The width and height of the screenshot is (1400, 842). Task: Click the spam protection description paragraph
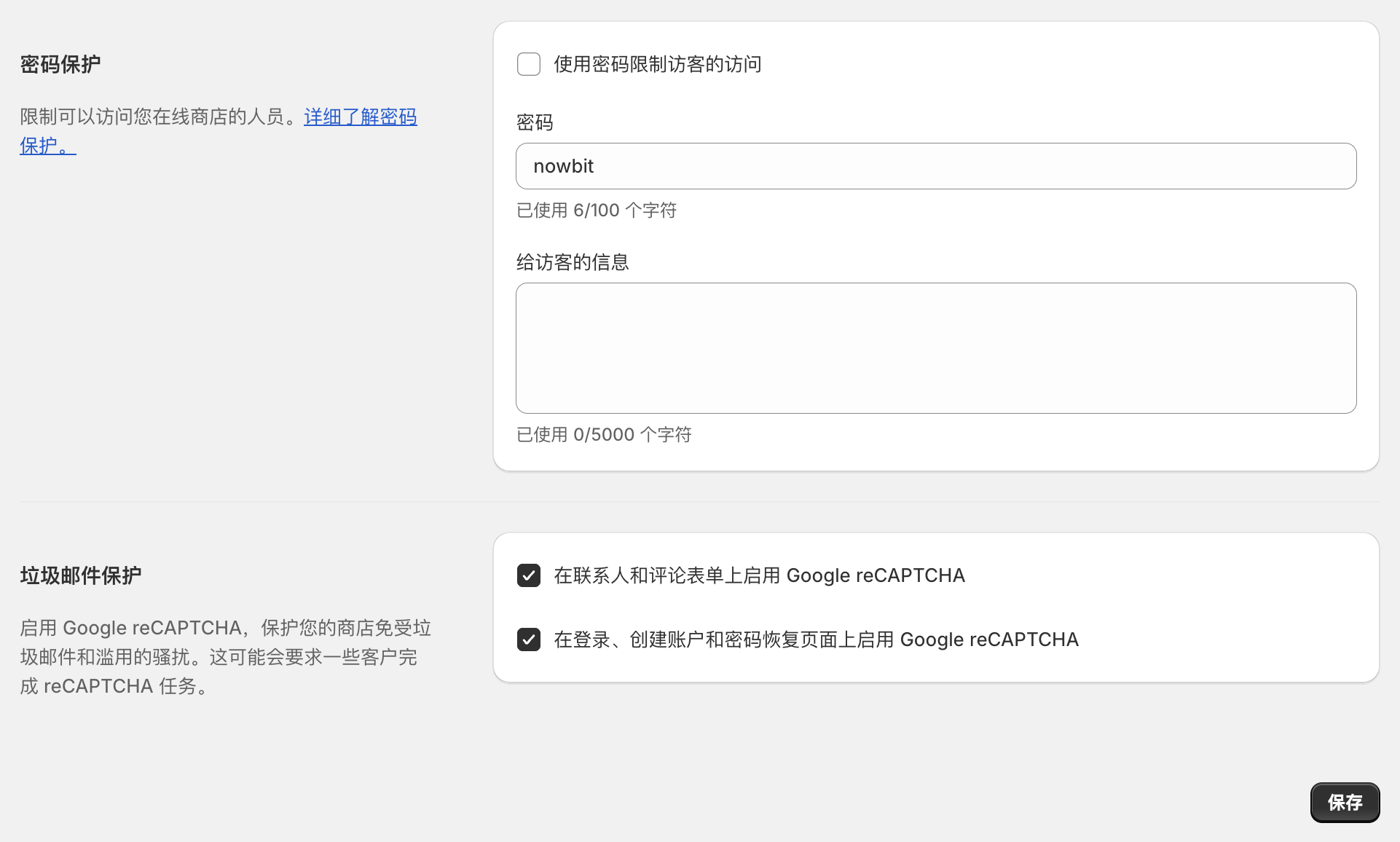click(225, 657)
